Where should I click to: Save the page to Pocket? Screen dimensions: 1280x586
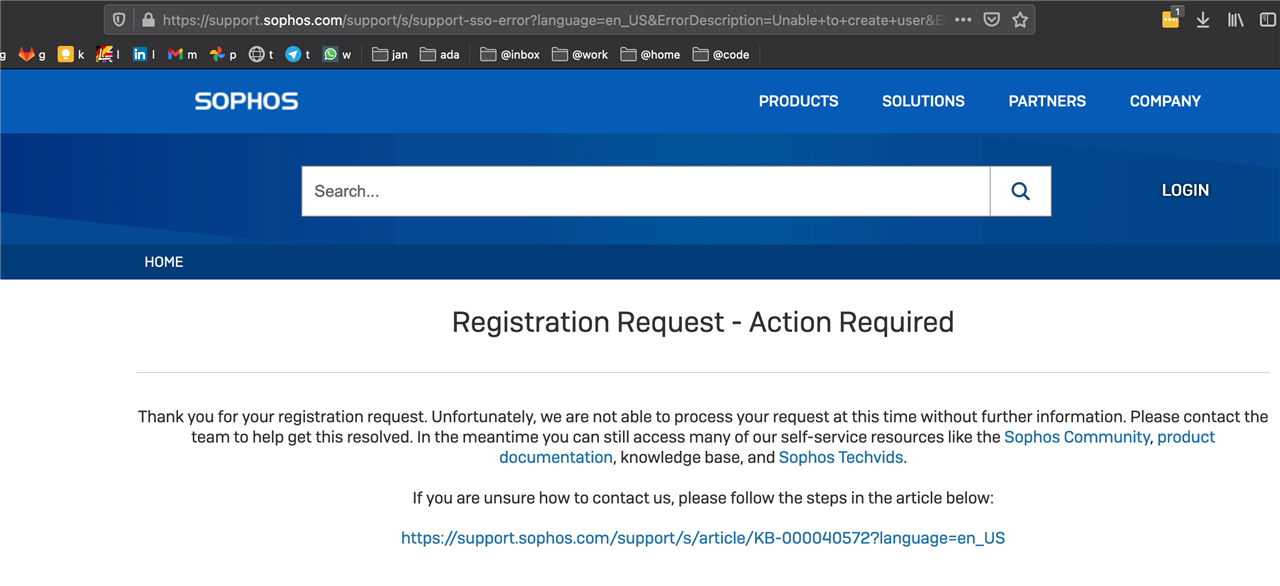click(992, 20)
